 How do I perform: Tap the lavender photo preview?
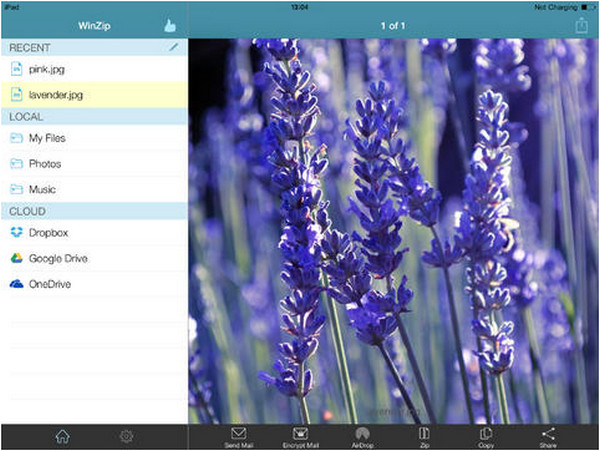click(394, 230)
